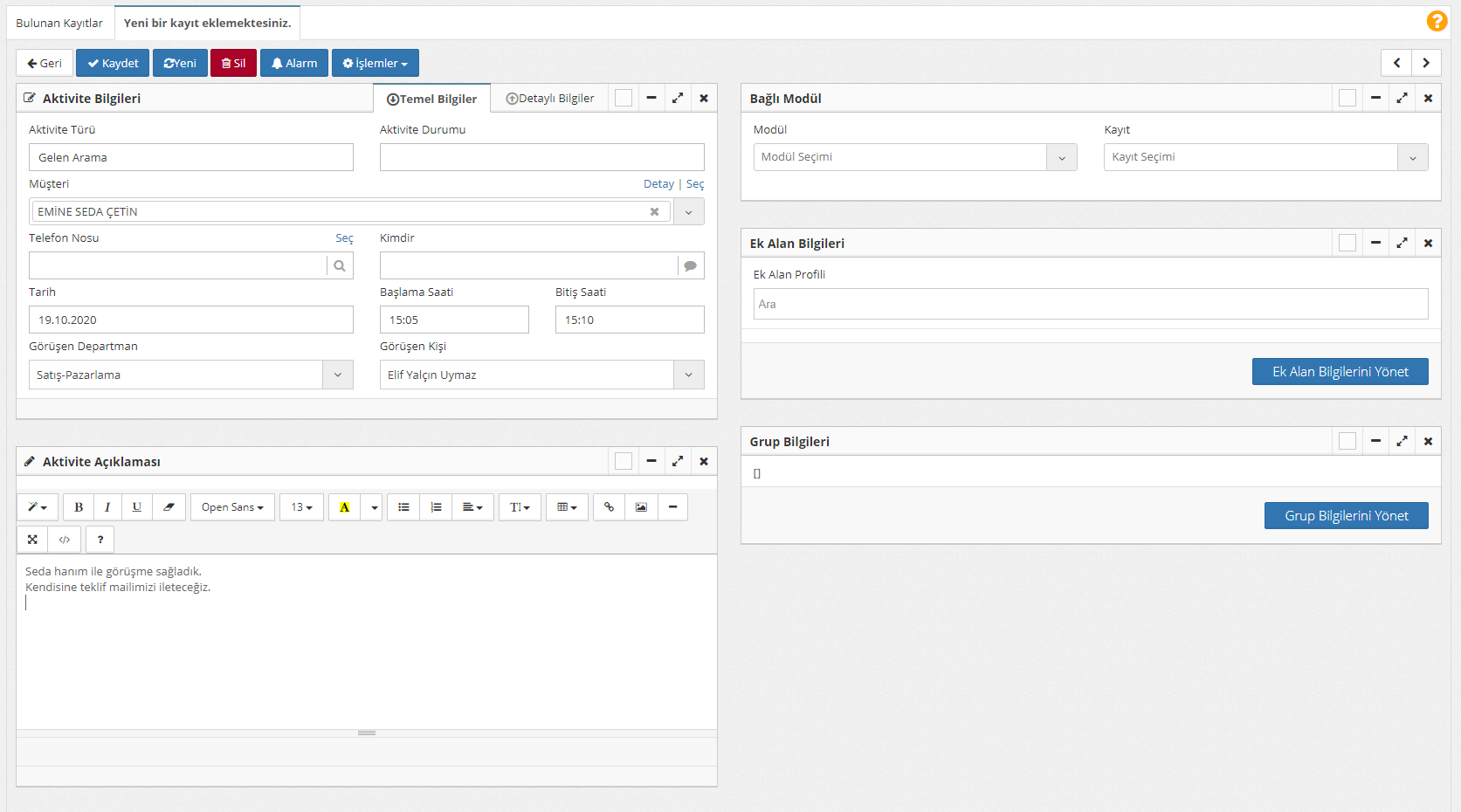Click the Ek Alan Bilgilerini Yönet button
Screen dimensions: 1461x812
tap(1340, 372)
